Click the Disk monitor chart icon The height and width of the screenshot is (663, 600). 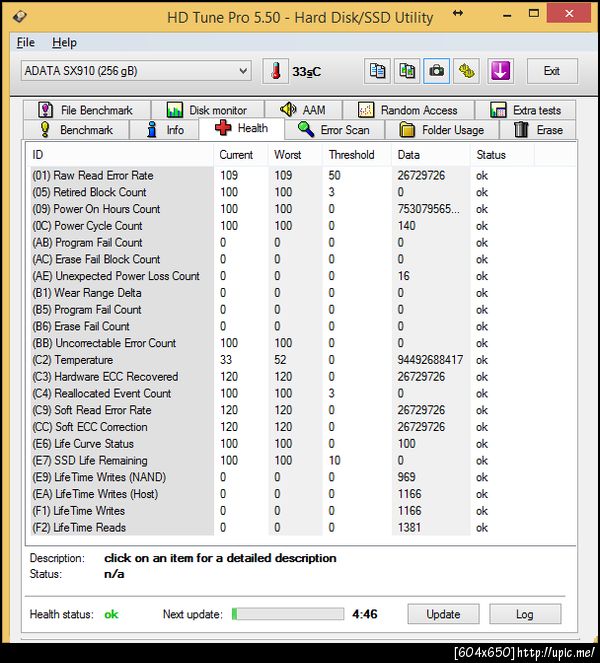pos(175,110)
